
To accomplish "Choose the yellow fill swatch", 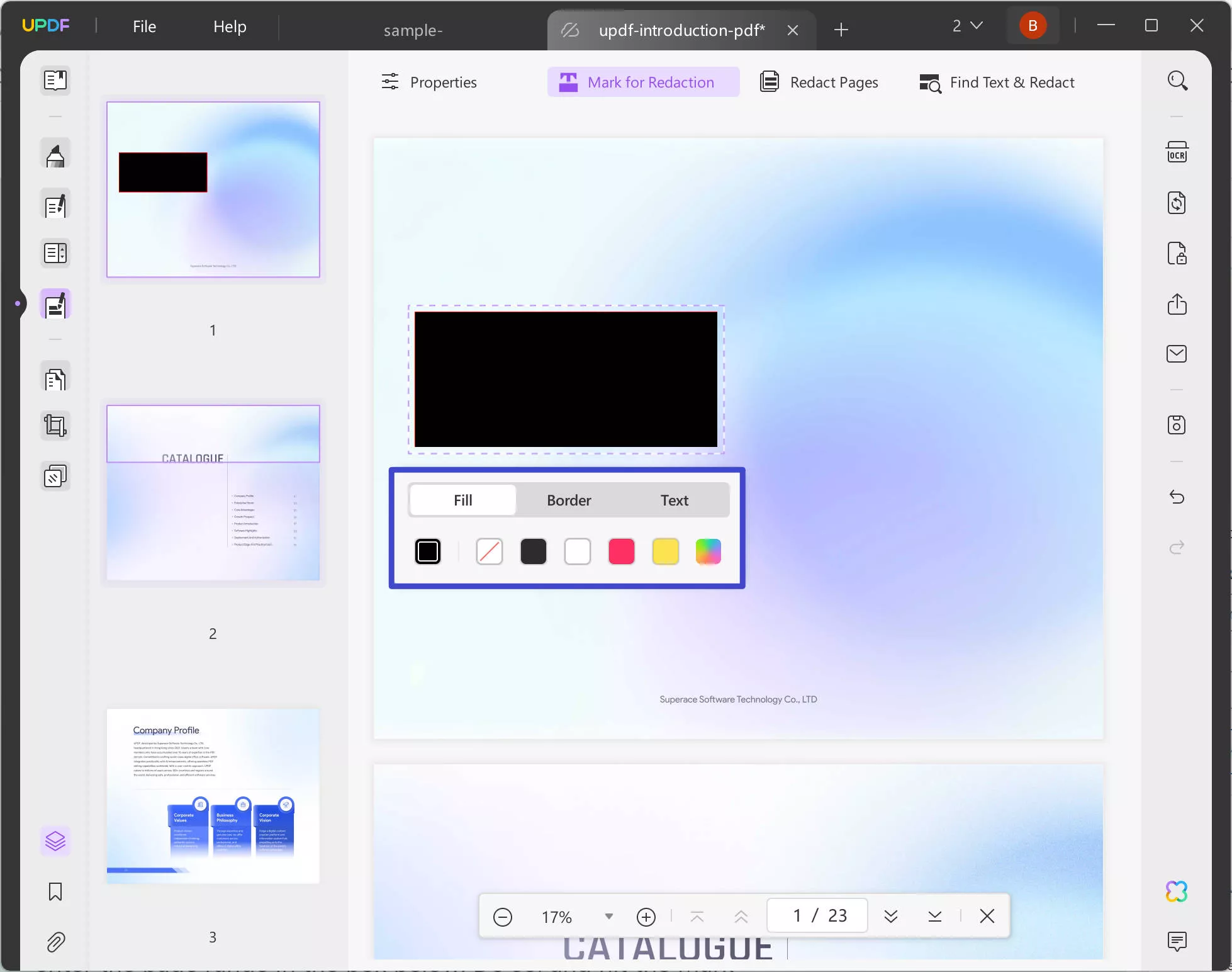I will [x=666, y=552].
